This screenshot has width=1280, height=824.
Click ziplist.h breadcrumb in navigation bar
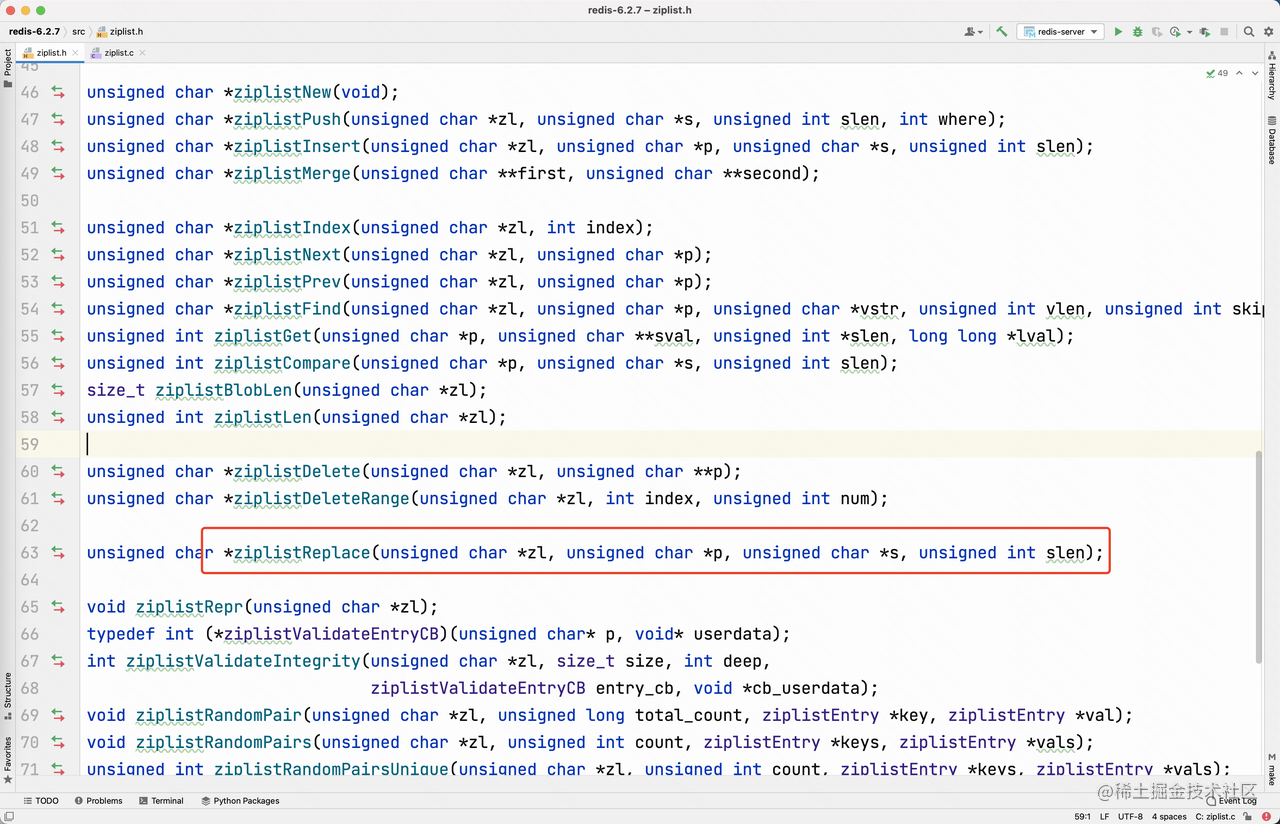click(x=120, y=32)
